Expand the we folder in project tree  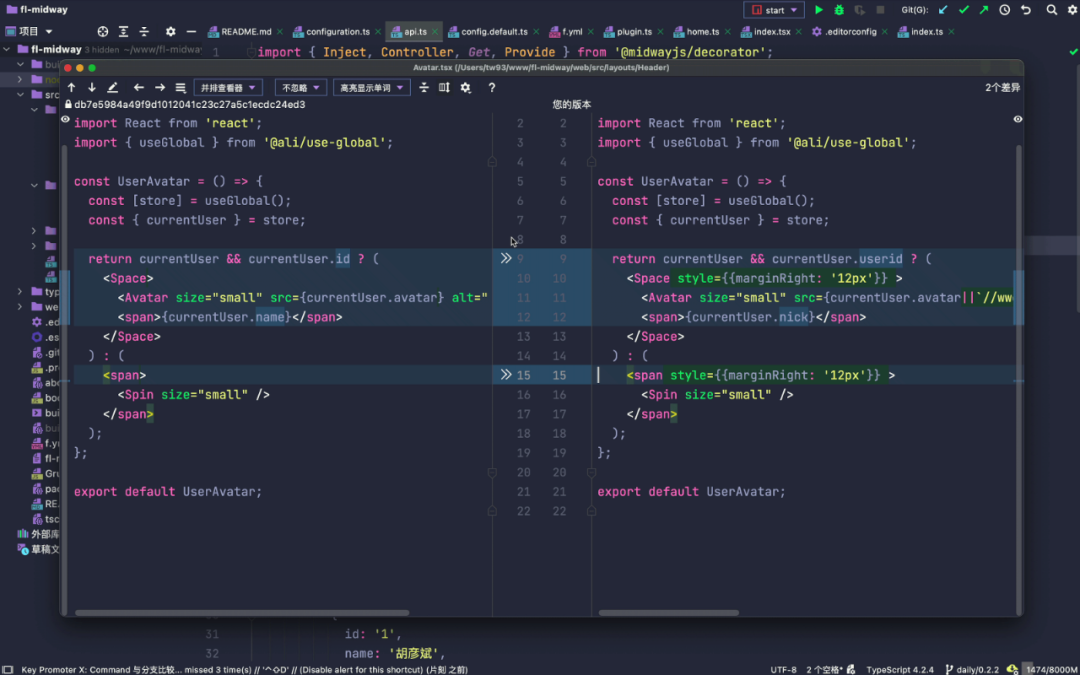[21, 307]
